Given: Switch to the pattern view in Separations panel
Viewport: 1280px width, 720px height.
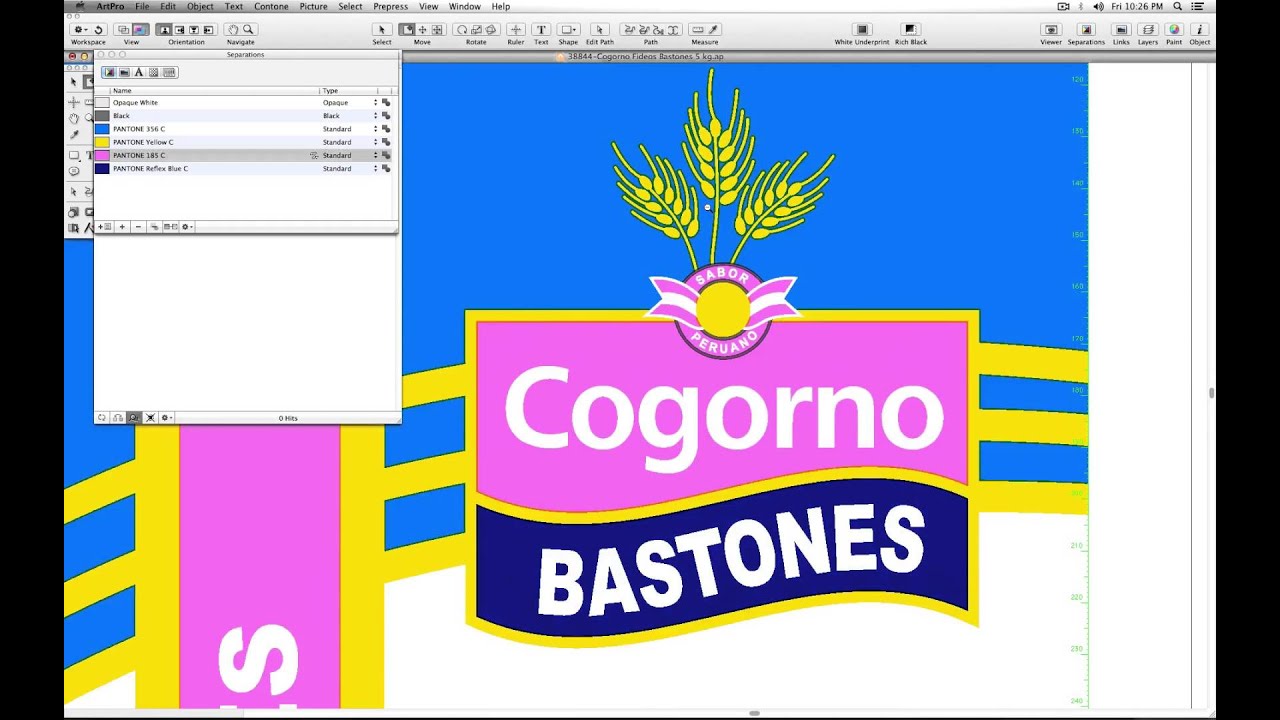Looking at the screenshot, I should coord(154,72).
